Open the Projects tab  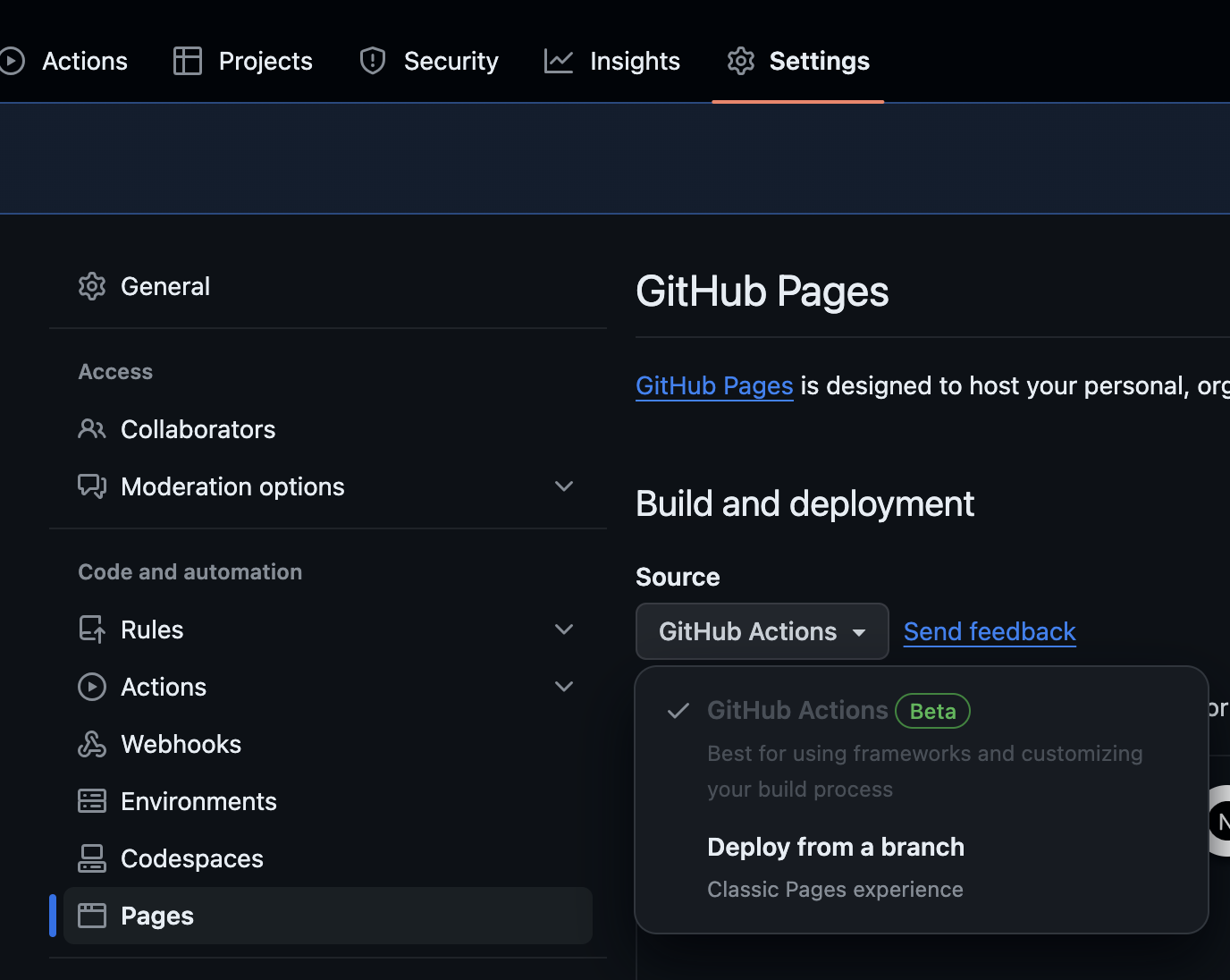[x=242, y=61]
